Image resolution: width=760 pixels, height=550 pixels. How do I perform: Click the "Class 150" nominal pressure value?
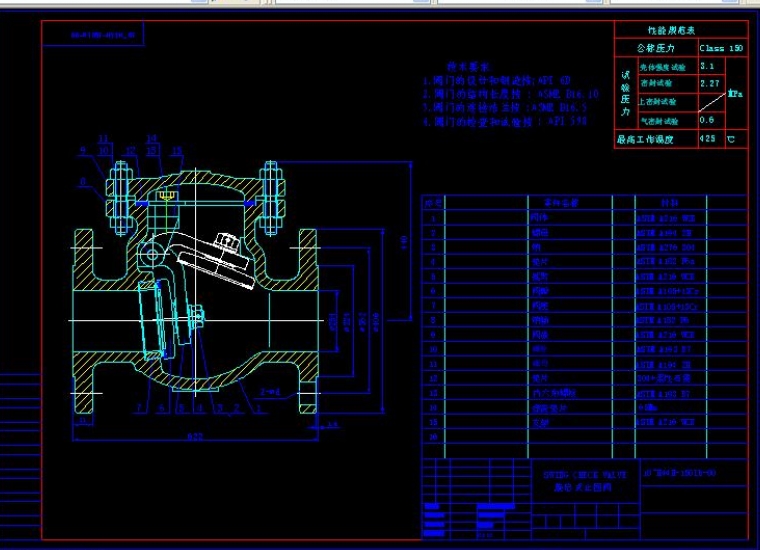[720, 47]
